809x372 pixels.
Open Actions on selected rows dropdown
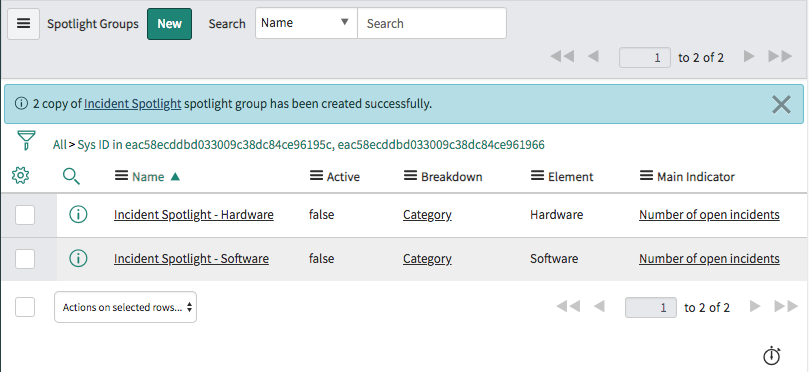tap(125, 308)
